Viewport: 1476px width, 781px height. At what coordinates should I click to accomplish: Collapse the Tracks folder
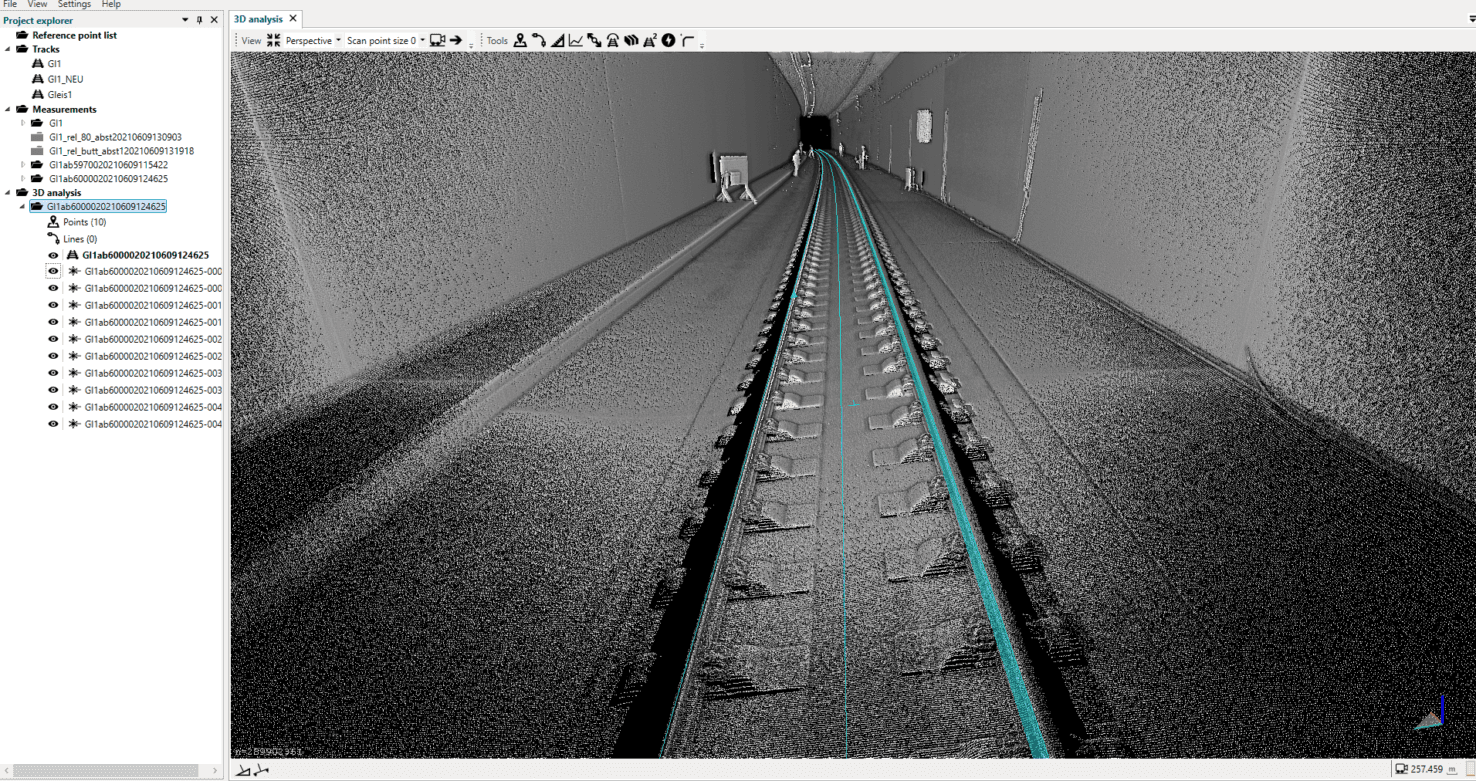click(9, 49)
